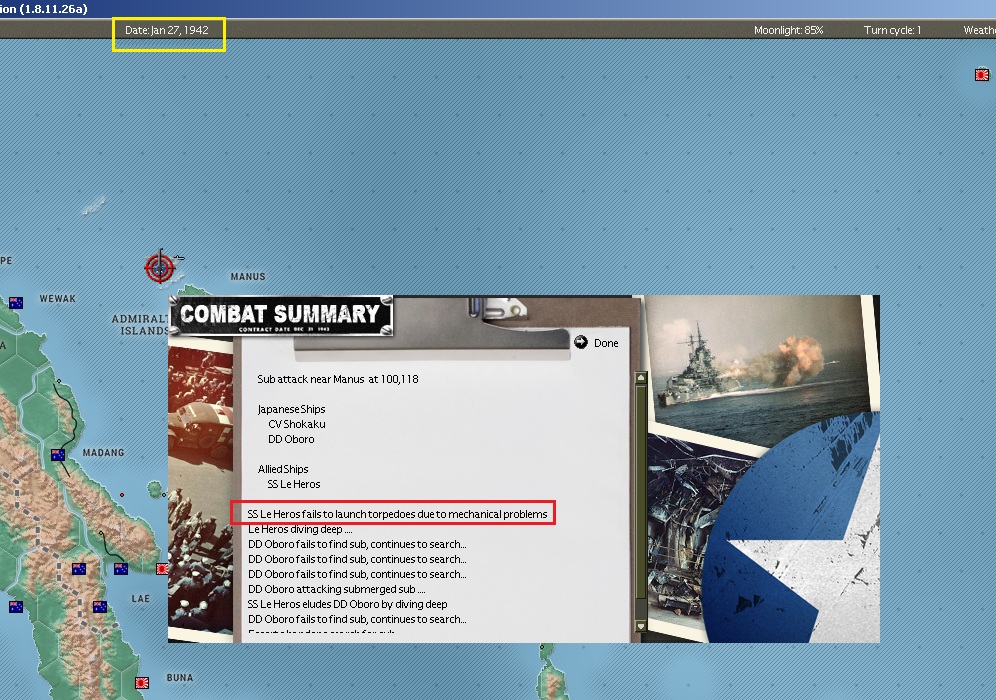
Task: Click 'SS Le Heros eludes DD Oboro' line
Action: point(347,604)
